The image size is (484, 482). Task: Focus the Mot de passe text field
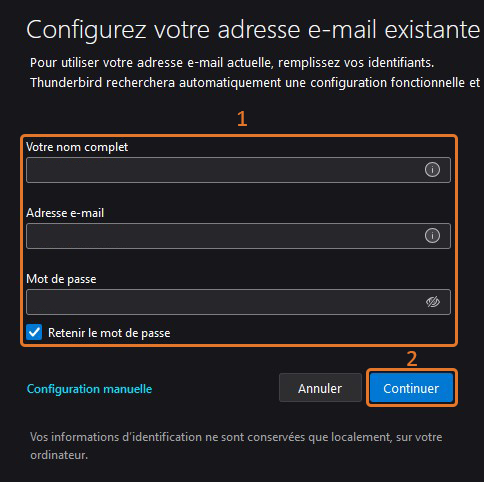pyautogui.click(x=238, y=302)
